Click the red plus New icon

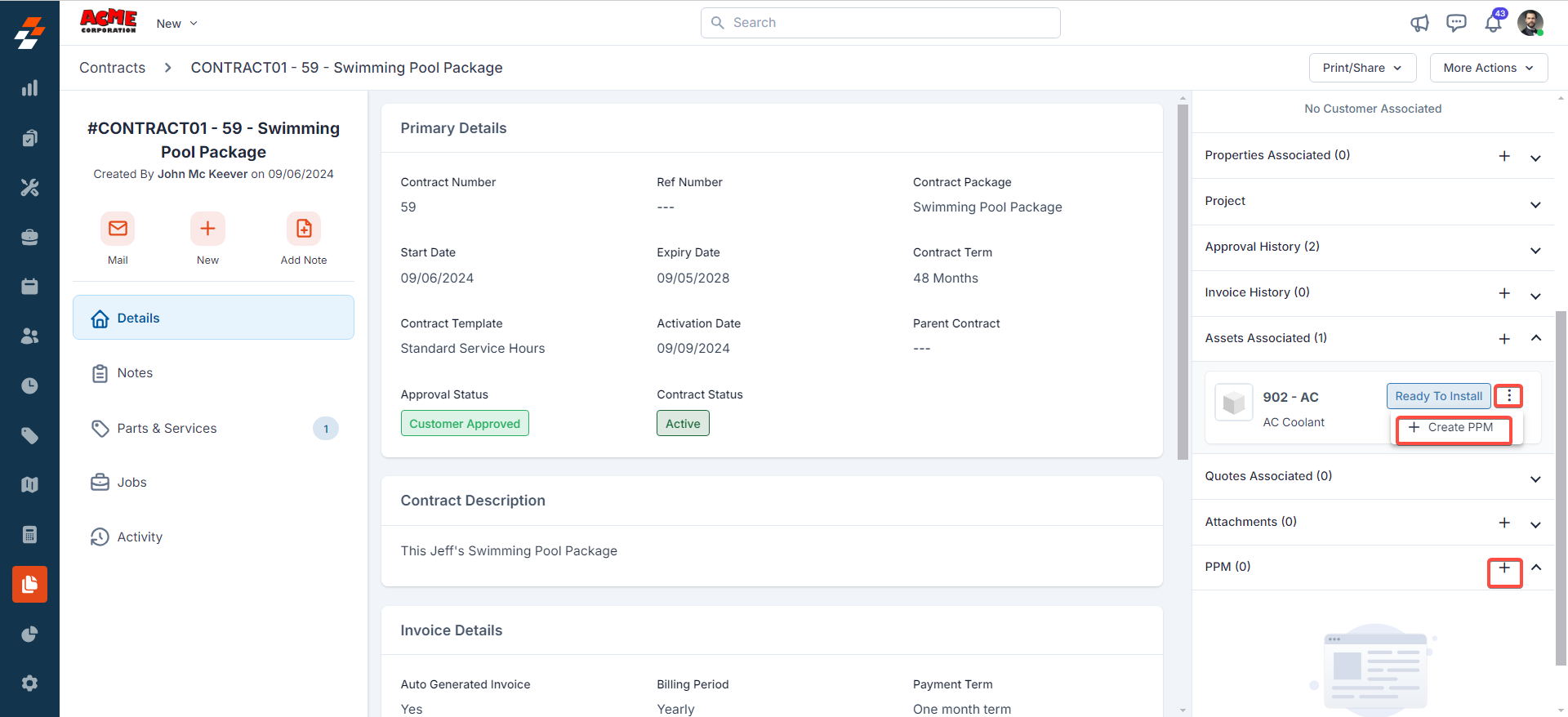[207, 229]
